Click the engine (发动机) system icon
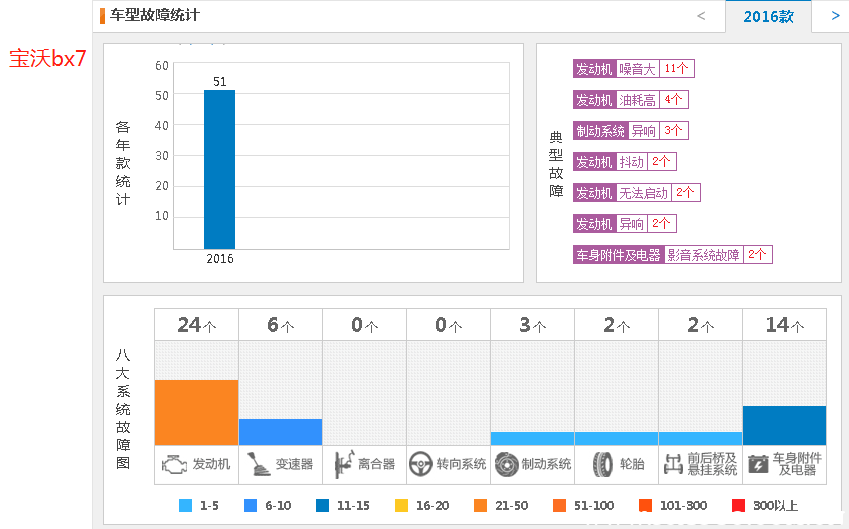Viewport: 849px width, 529px height. (175, 464)
